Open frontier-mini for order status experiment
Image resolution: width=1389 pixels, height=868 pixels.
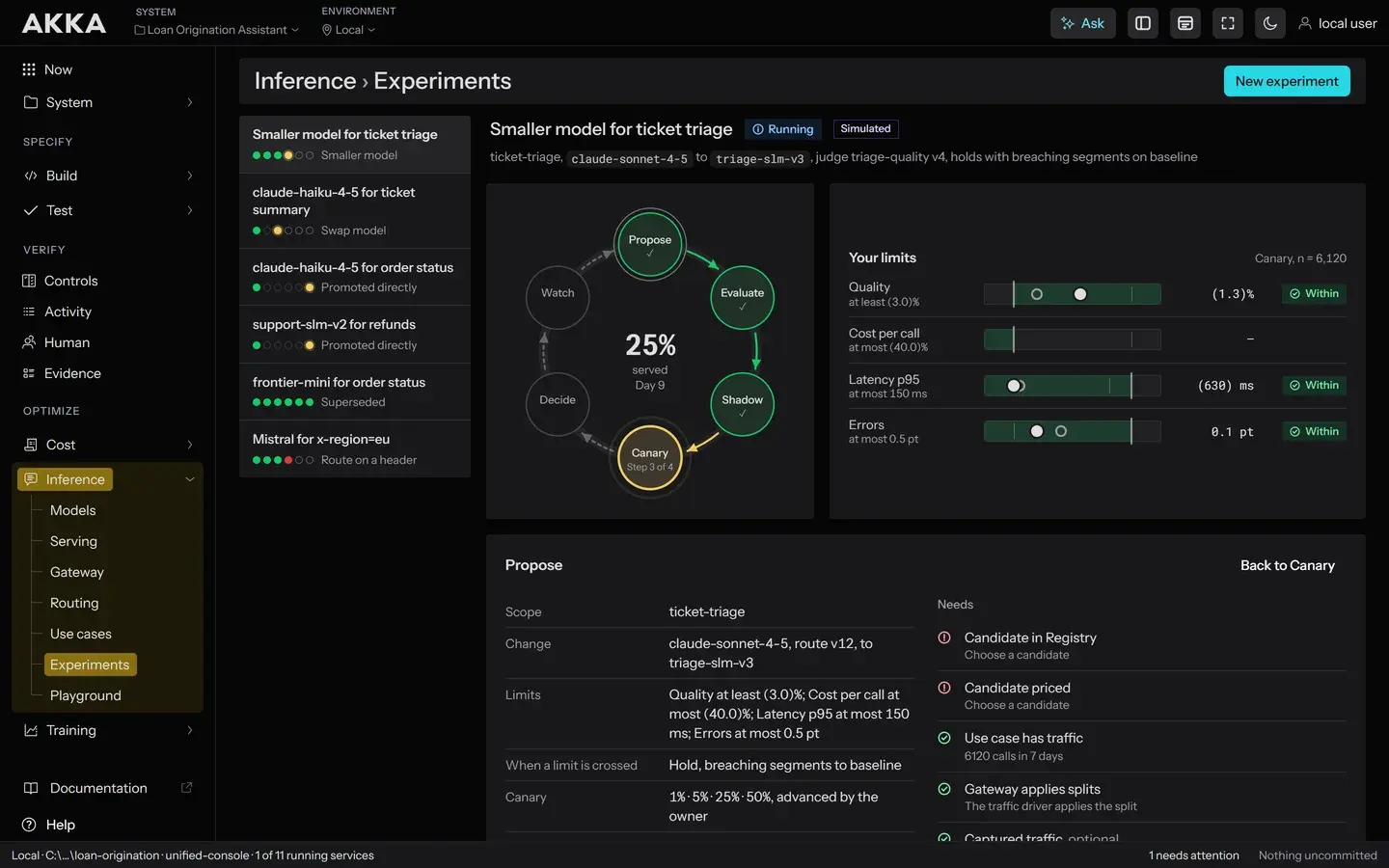(355, 392)
